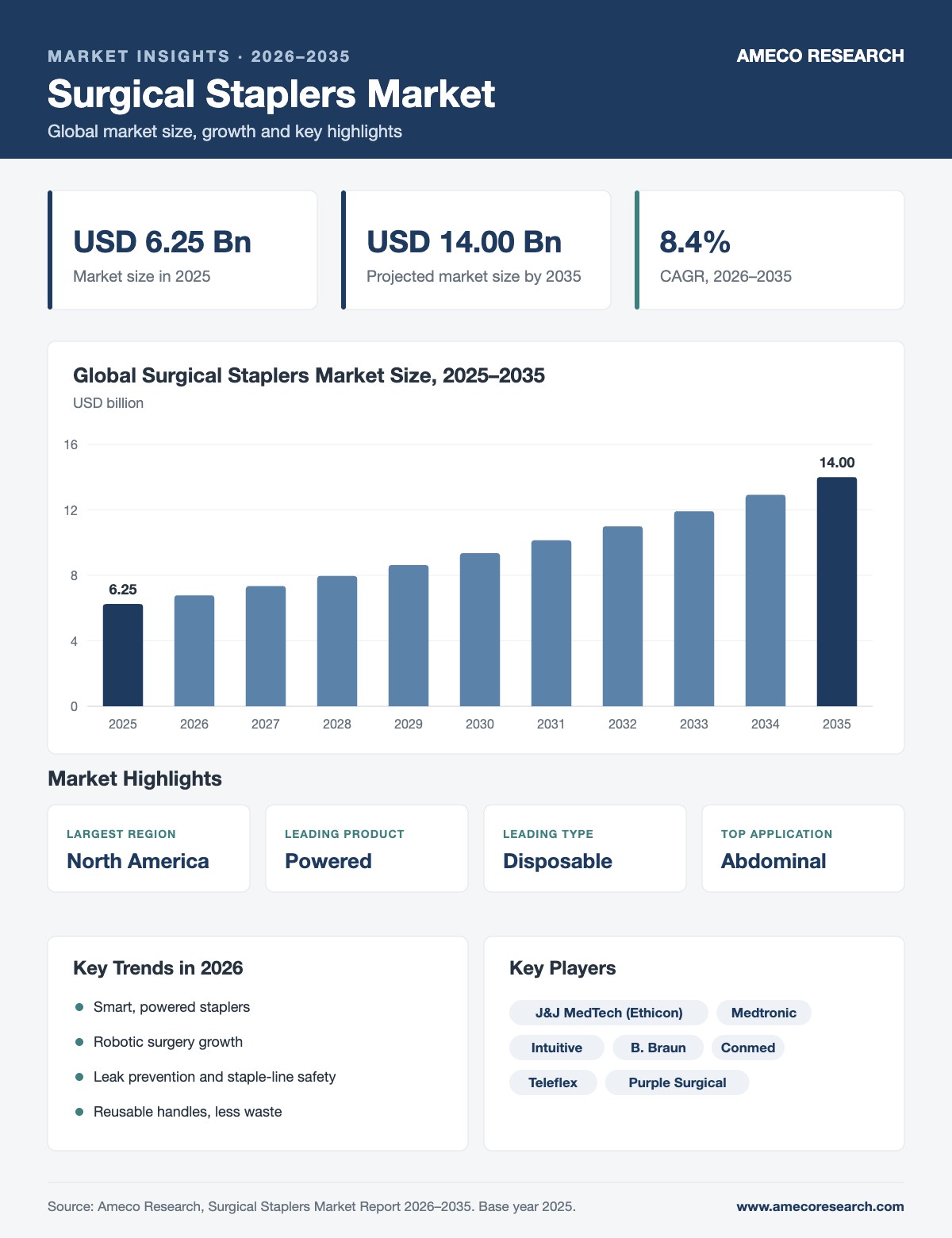Open the Powered leading product card
This screenshot has height=1238, width=952.
[x=367, y=848]
